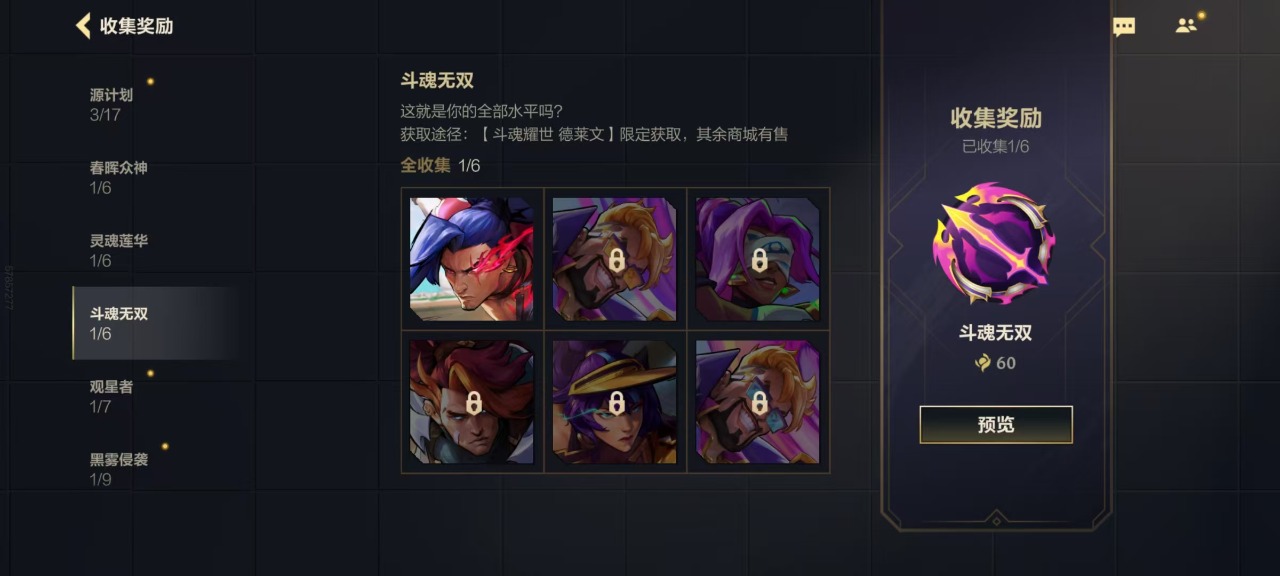This screenshot has width=1280, height=576.
Task: Select the locked blond skin with blue visor
Action: (x=758, y=402)
